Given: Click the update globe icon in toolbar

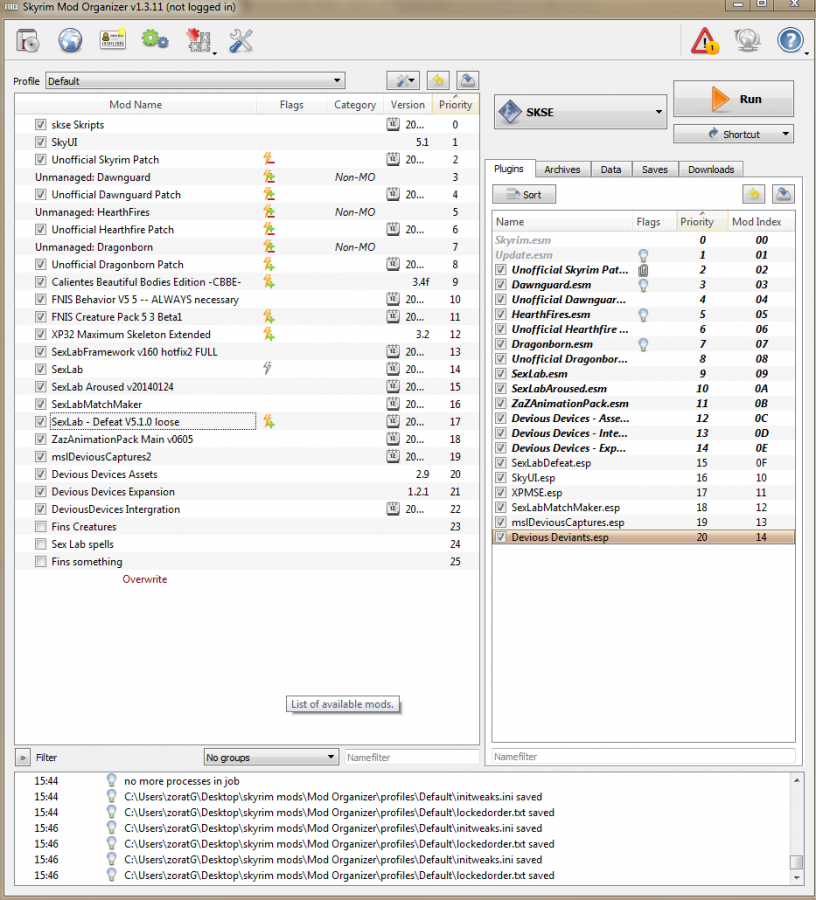Looking at the screenshot, I should pyautogui.click(x=747, y=41).
